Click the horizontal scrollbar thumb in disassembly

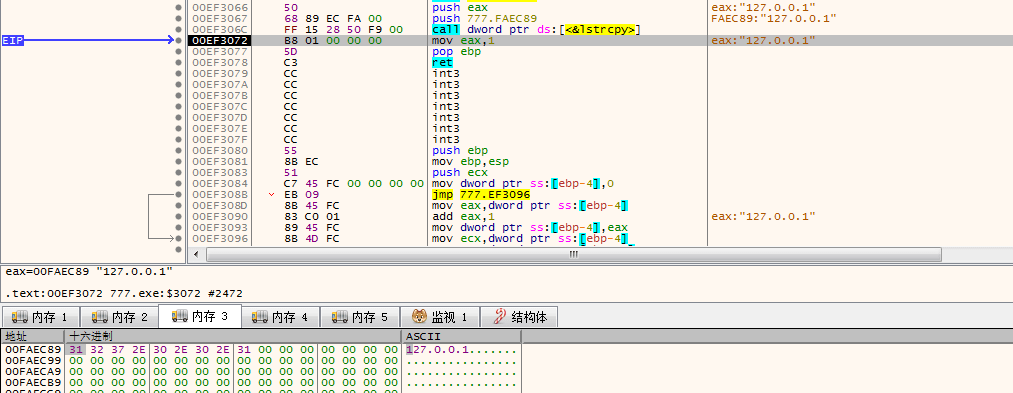tap(574, 255)
